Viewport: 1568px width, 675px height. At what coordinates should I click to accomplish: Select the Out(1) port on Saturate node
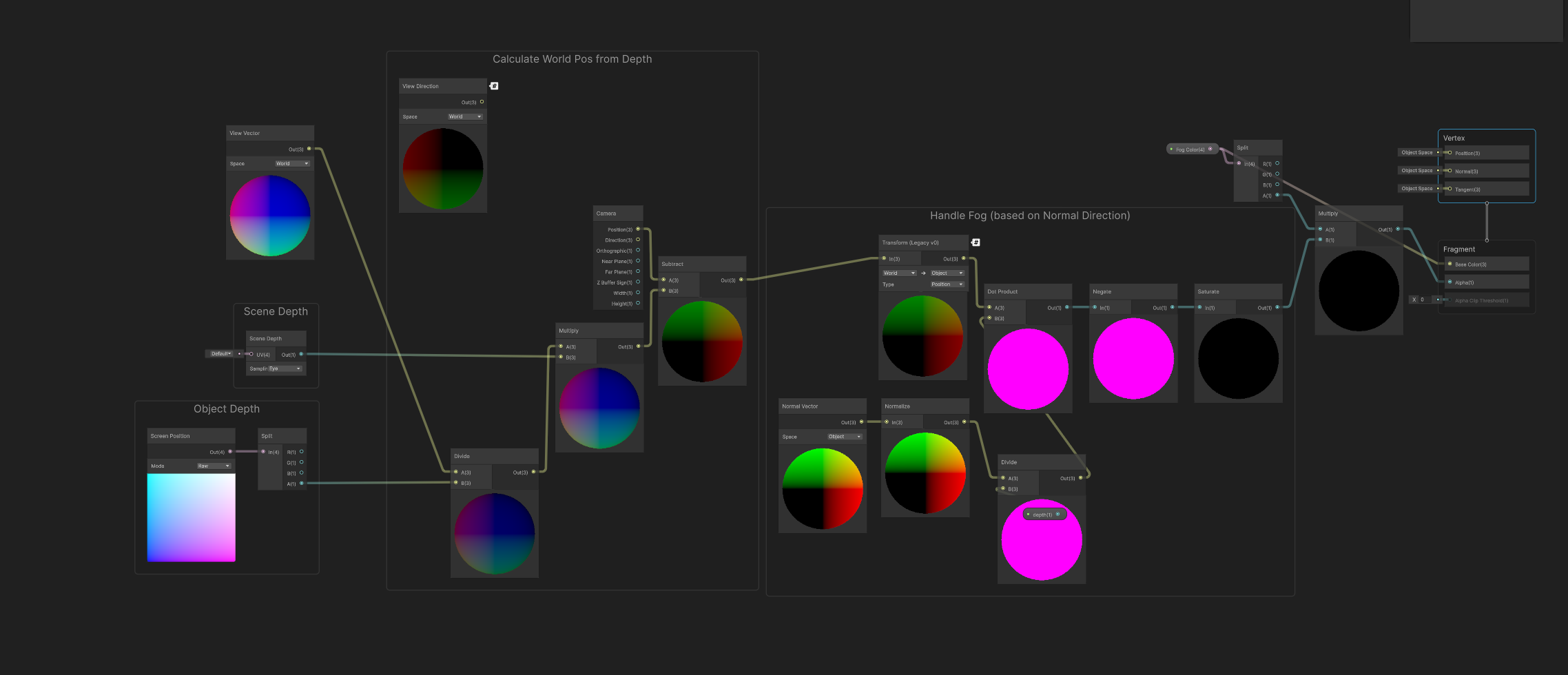[x=1278, y=307]
